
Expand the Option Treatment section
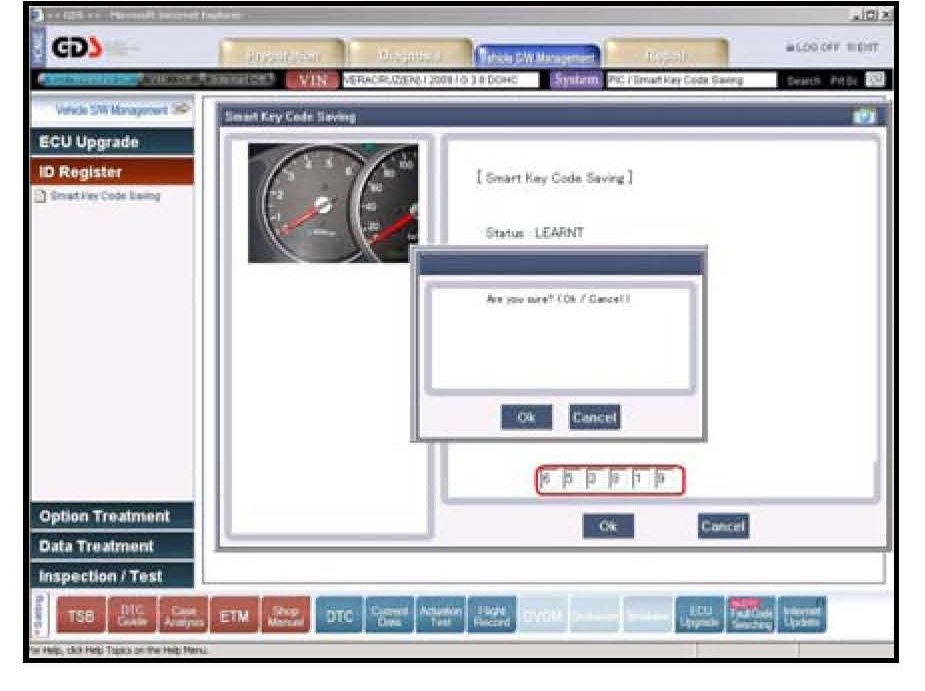click(x=112, y=516)
